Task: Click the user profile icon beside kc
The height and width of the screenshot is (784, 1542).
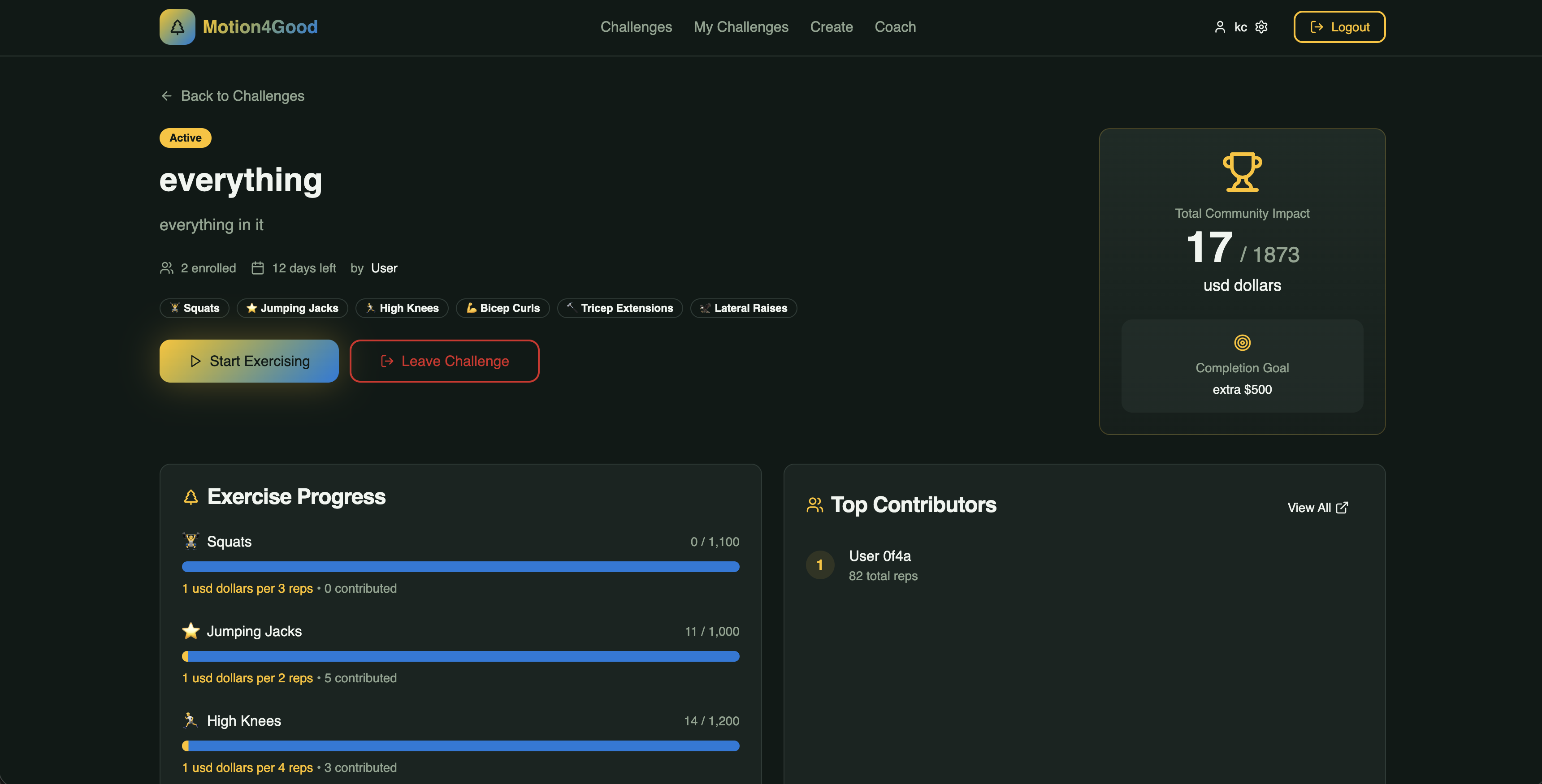Action: [x=1219, y=27]
